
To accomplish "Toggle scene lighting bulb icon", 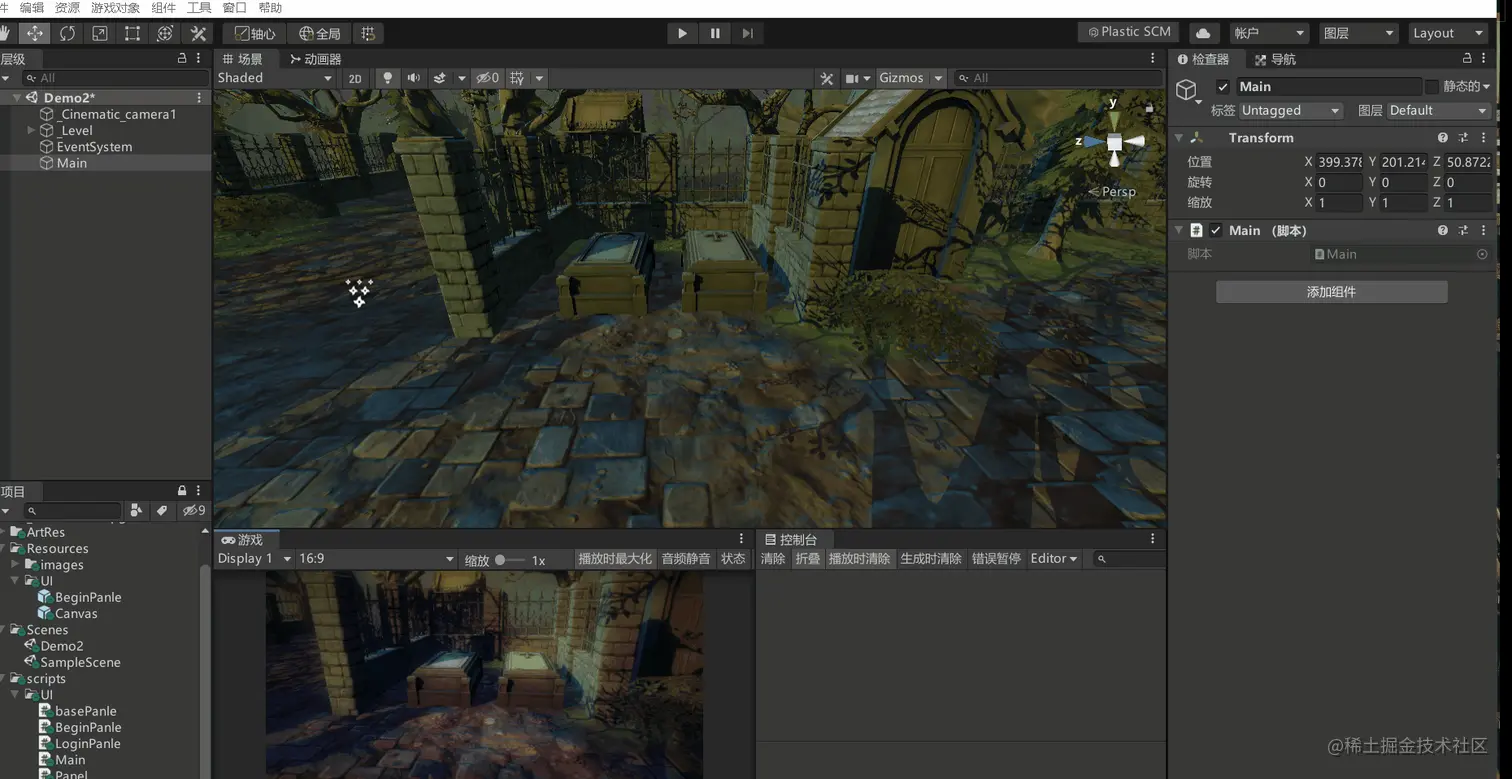I will [x=388, y=78].
